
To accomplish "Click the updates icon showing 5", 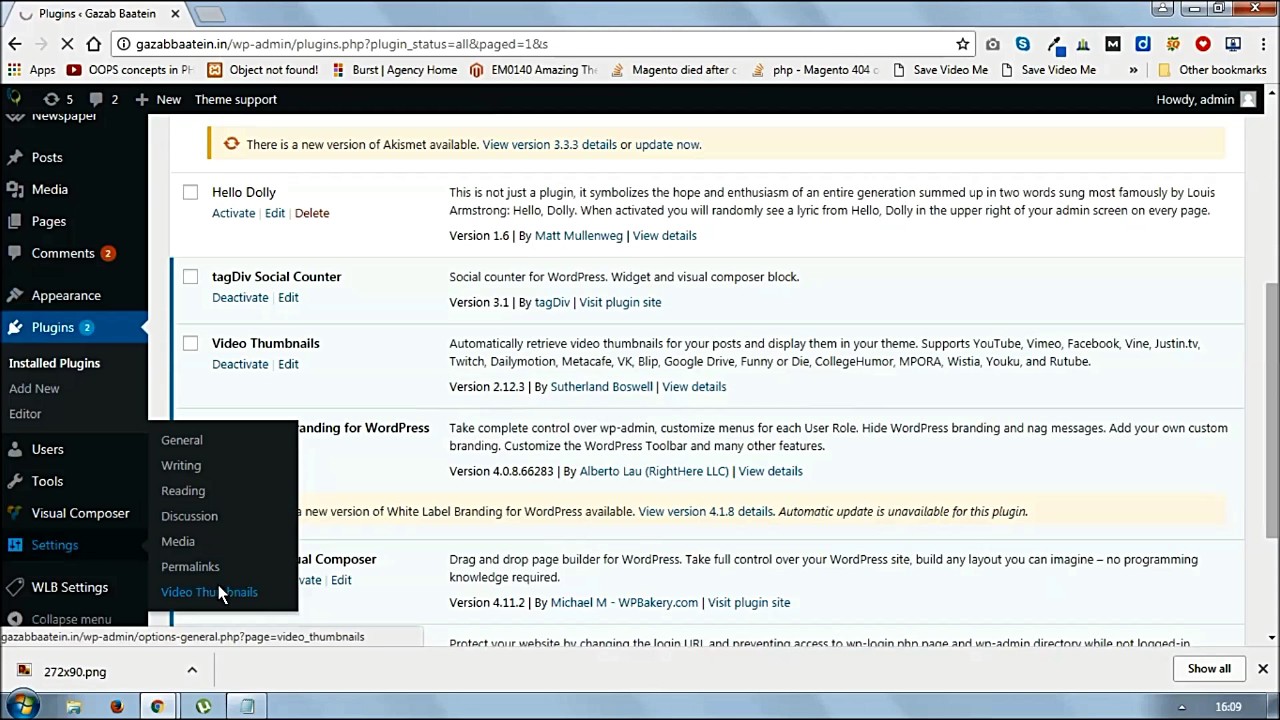I will coord(58,99).
